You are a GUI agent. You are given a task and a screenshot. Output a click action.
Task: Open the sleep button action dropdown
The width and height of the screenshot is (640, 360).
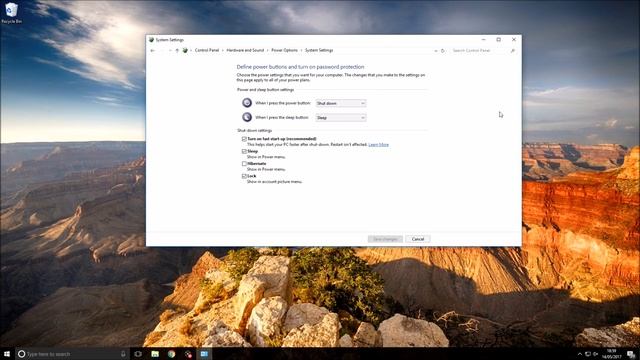pyautogui.click(x=341, y=118)
